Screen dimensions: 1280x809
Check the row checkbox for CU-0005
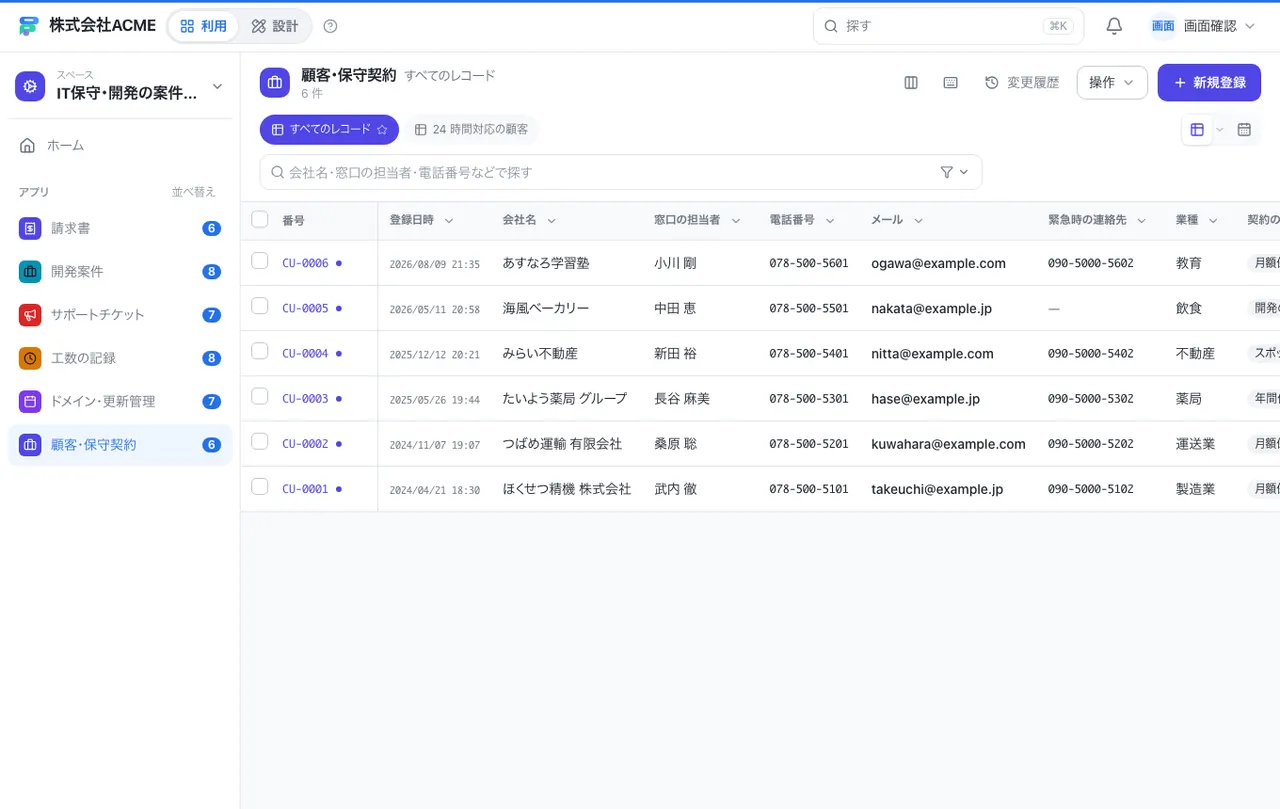(x=260, y=306)
